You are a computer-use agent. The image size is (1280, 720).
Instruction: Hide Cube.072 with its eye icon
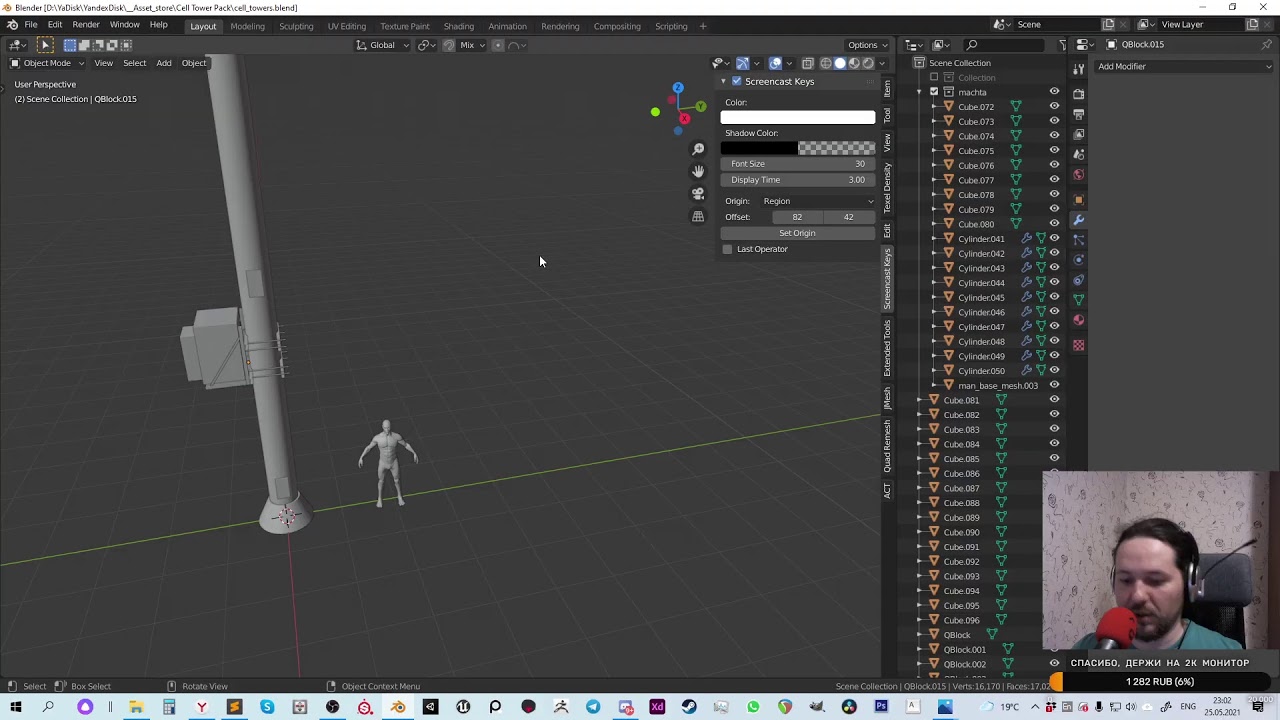click(1054, 106)
